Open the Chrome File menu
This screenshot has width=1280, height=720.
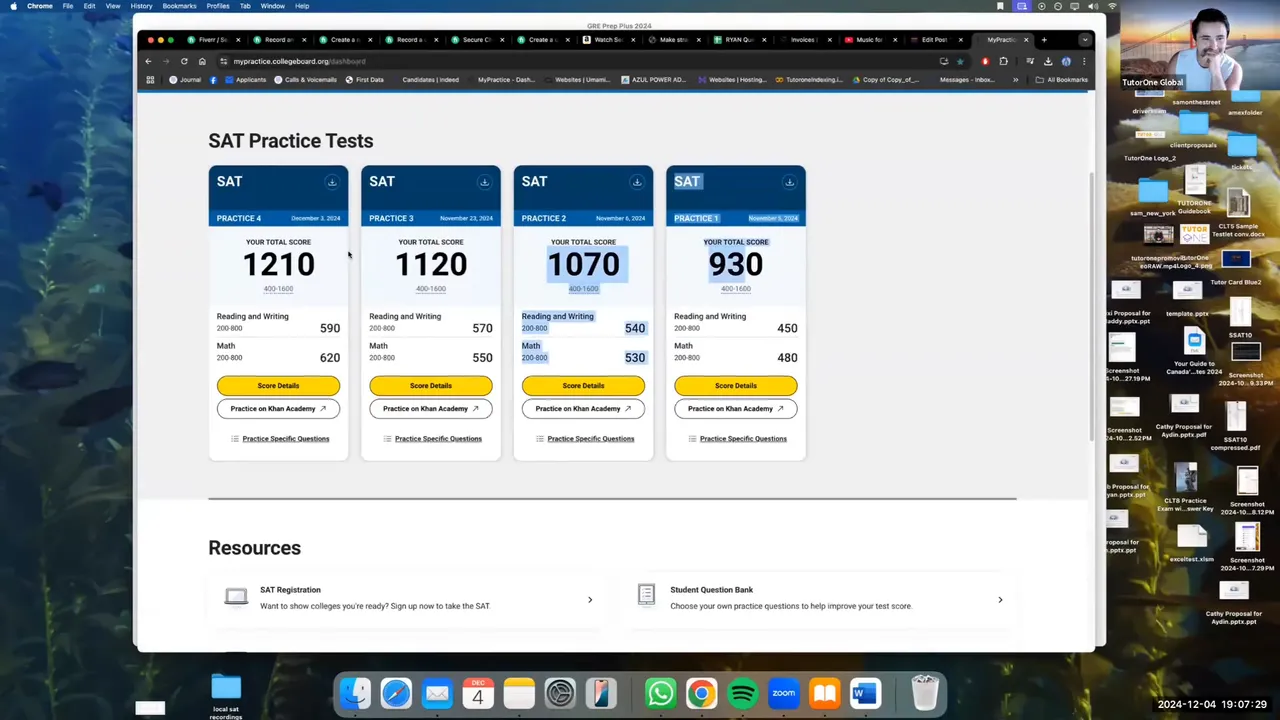[67, 6]
